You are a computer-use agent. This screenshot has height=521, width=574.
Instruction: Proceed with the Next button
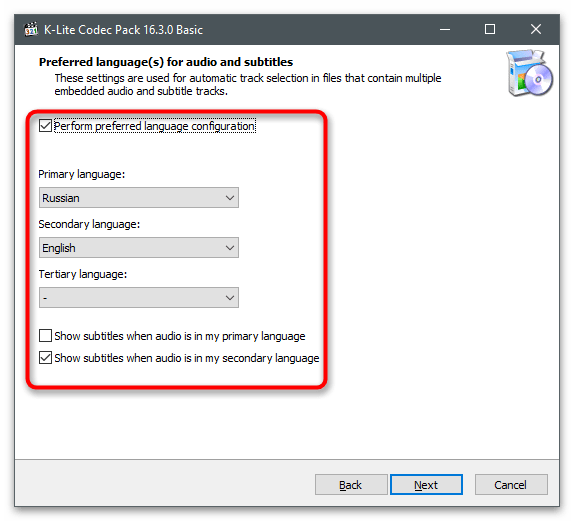click(426, 485)
